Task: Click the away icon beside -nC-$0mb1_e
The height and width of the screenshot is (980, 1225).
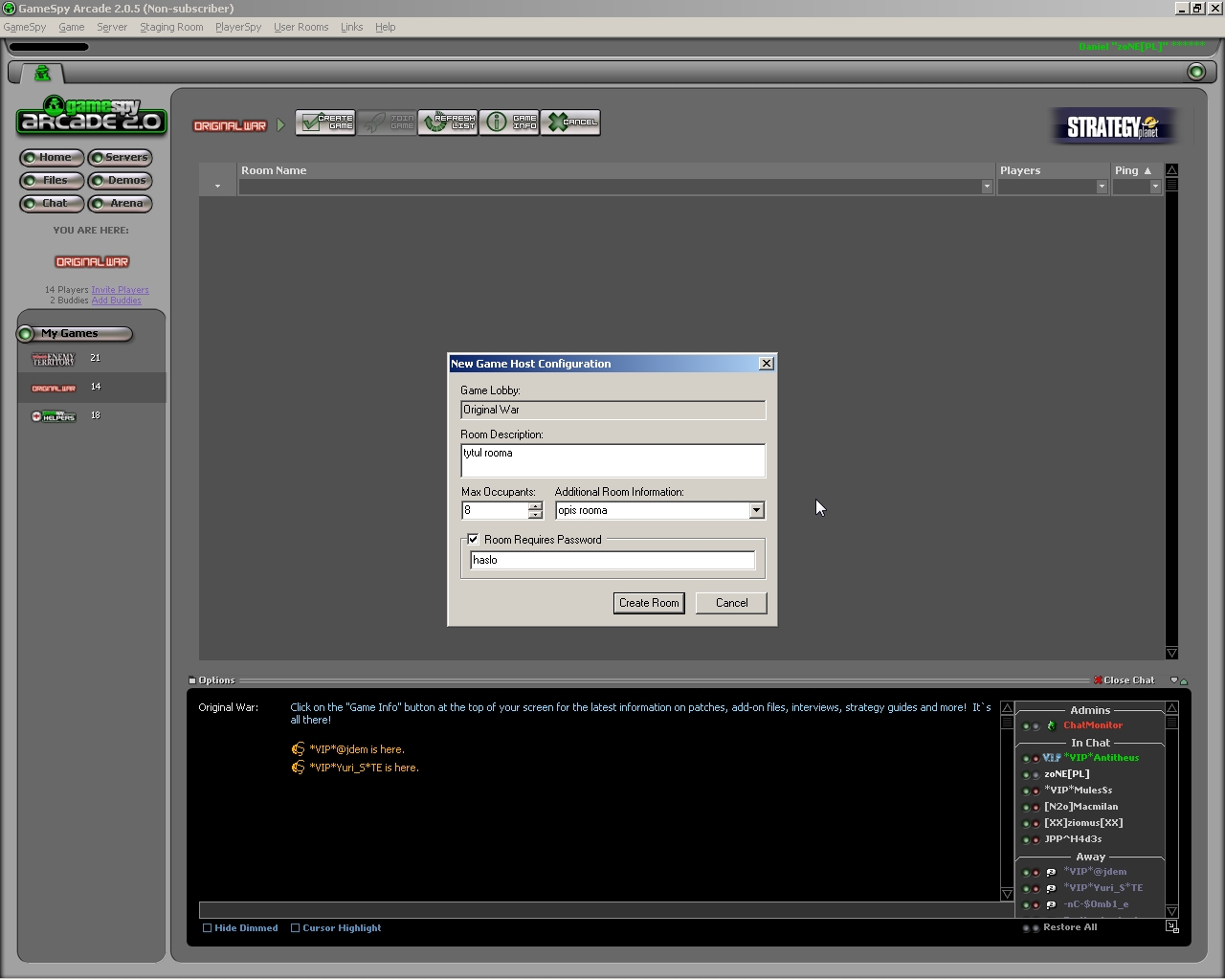Action: pos(1051,904)
